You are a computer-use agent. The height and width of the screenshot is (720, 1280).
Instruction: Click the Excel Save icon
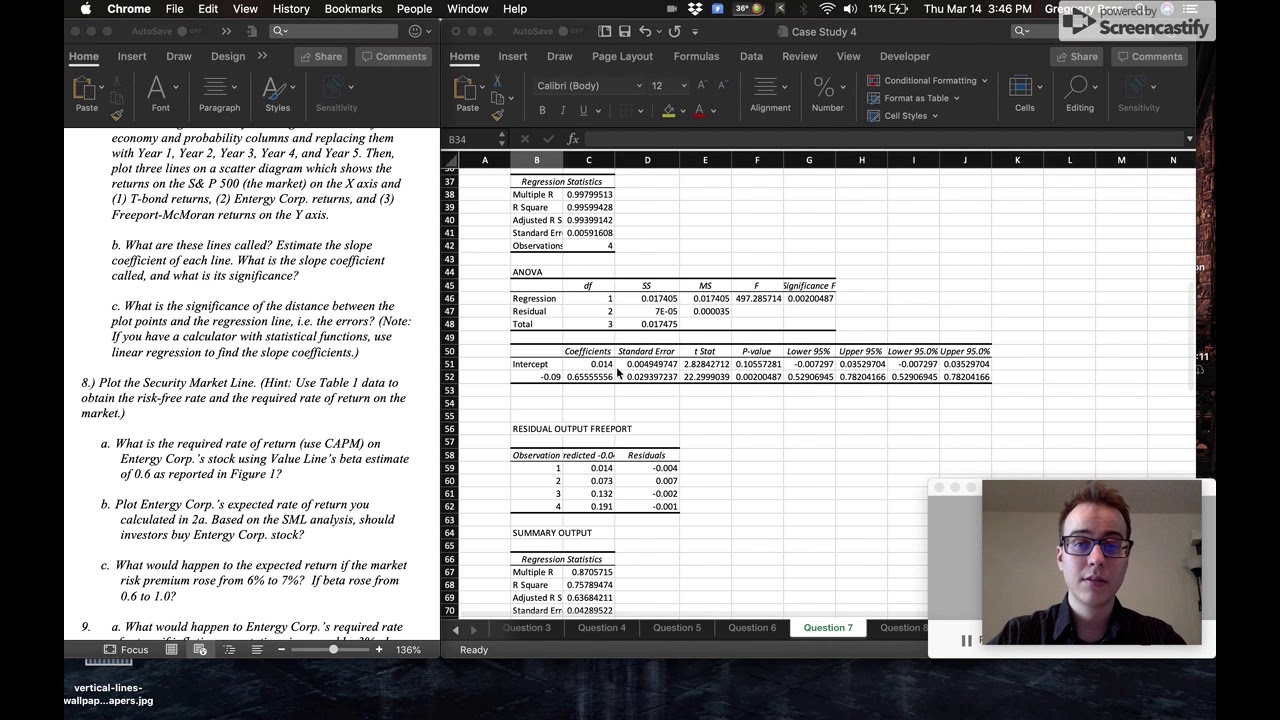click(x=624, y=32)
